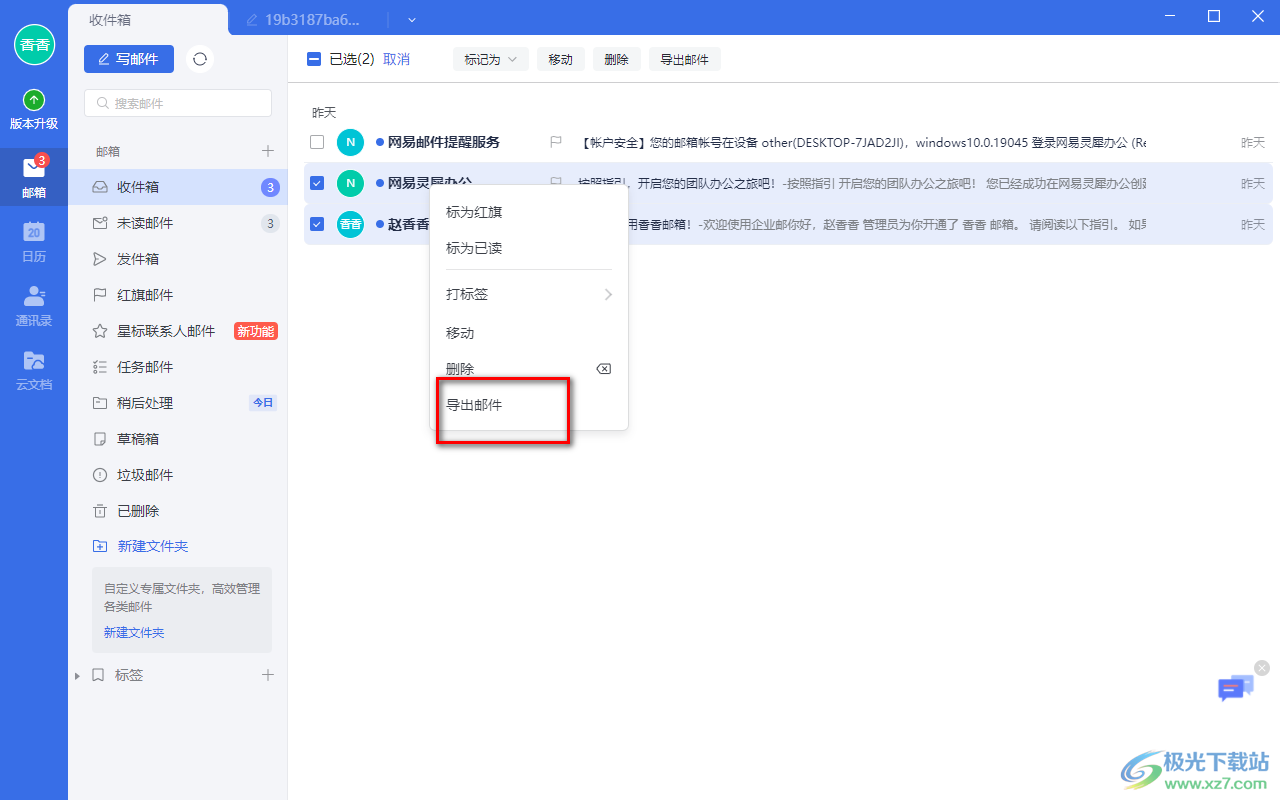1280x800 pixels.
Task: Click the 香香 avatar of 赵香香 email
Action: [x=350, y=224]
